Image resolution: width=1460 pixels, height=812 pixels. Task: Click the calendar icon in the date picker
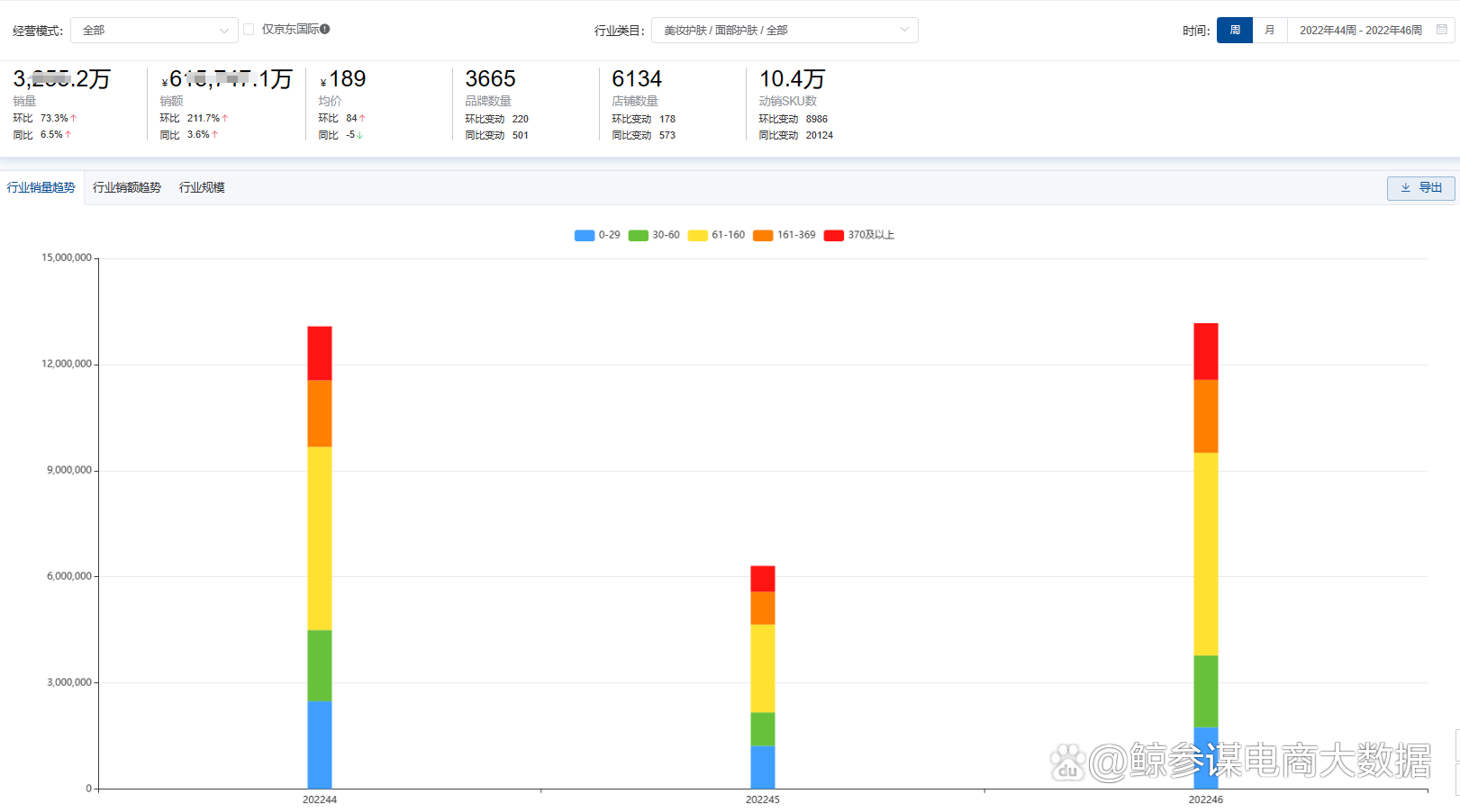pos(1442,30)
